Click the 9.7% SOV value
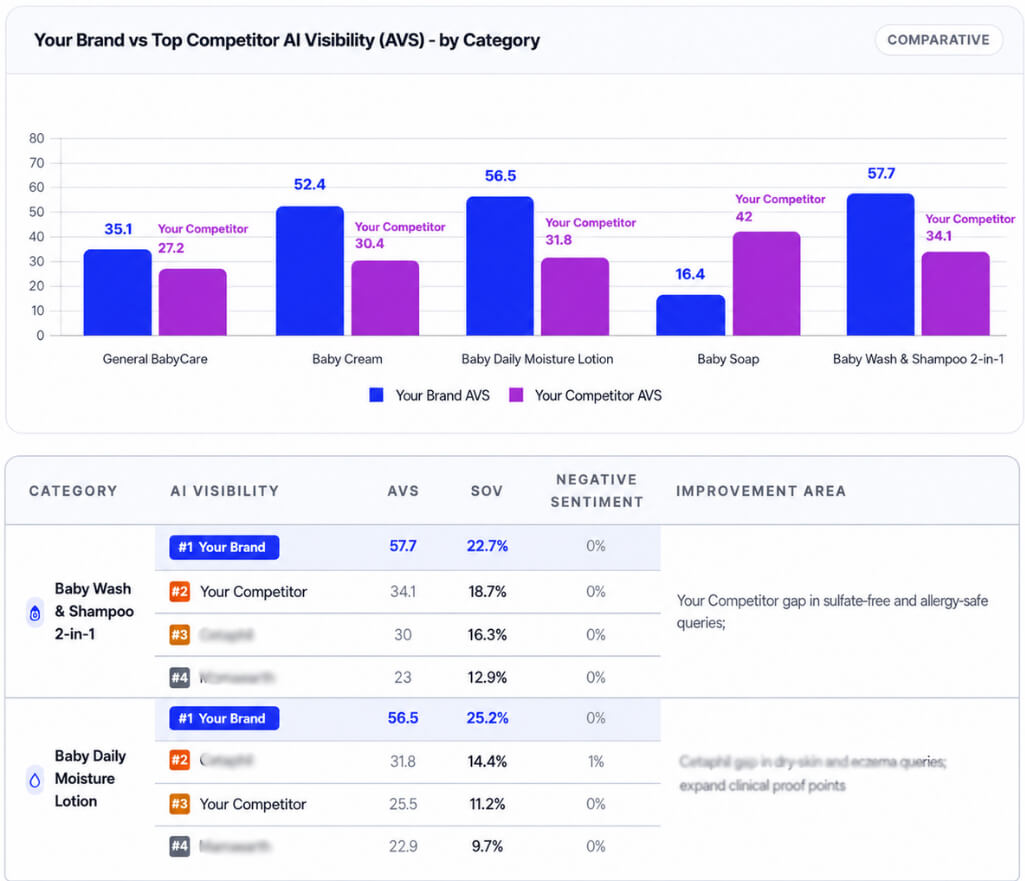This screenshot has height=881, width=1025. coord(487,846)
